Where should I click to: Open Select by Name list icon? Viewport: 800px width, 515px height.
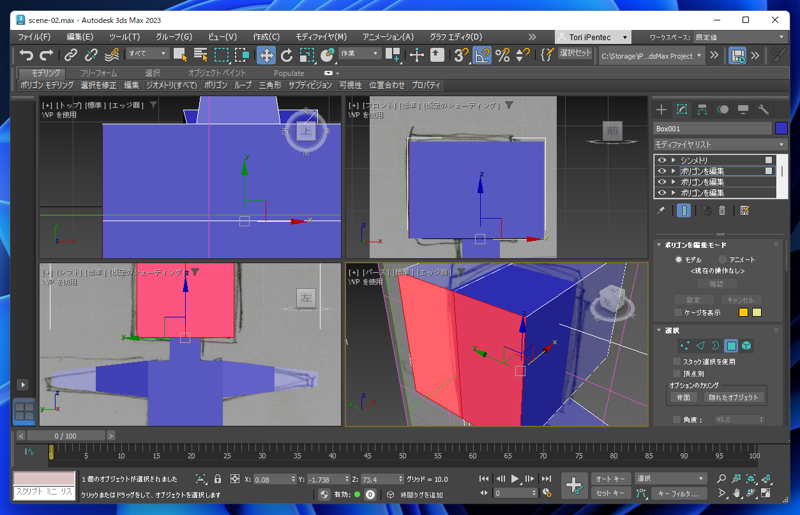[201, 55]
